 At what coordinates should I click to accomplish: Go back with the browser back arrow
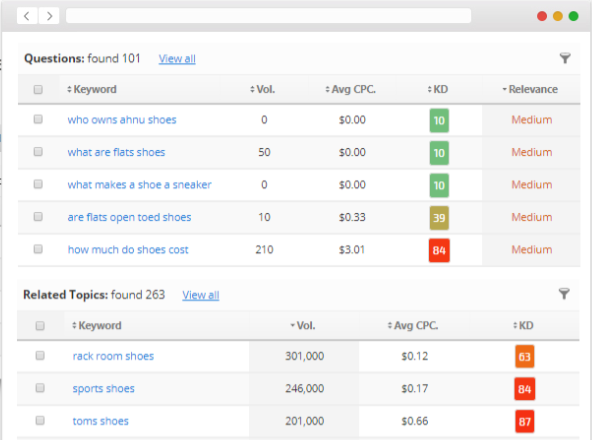[27, 16]
